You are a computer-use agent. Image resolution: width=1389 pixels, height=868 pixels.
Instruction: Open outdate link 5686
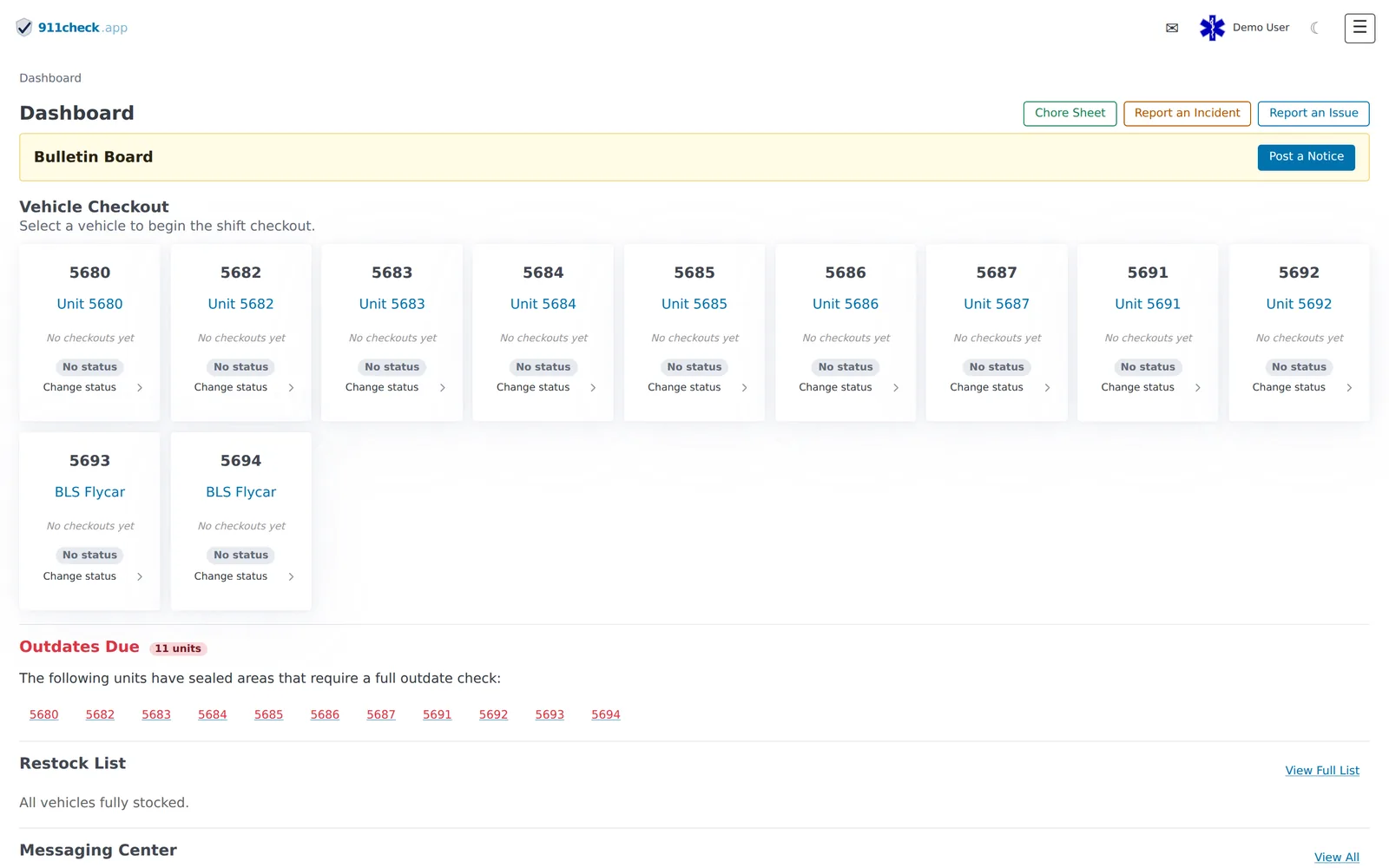point(325,714)
